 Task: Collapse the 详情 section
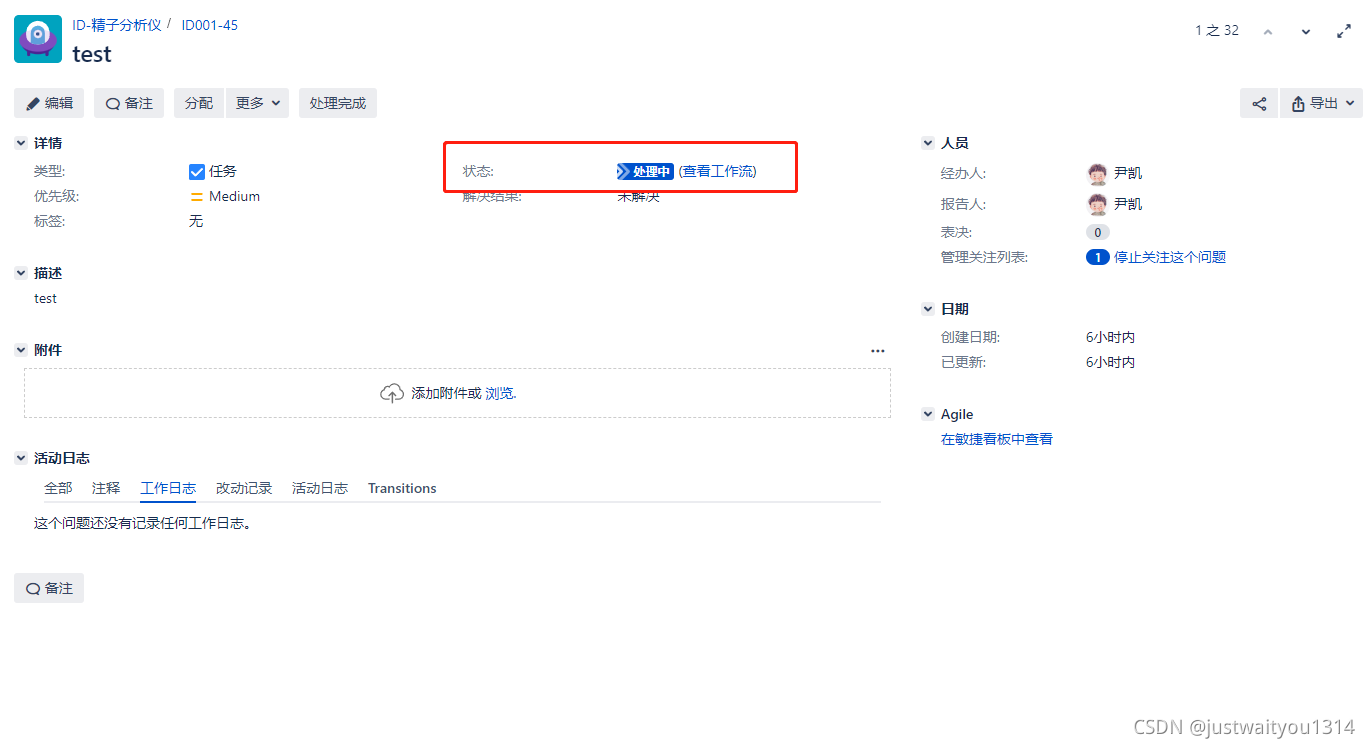point(21,142)
